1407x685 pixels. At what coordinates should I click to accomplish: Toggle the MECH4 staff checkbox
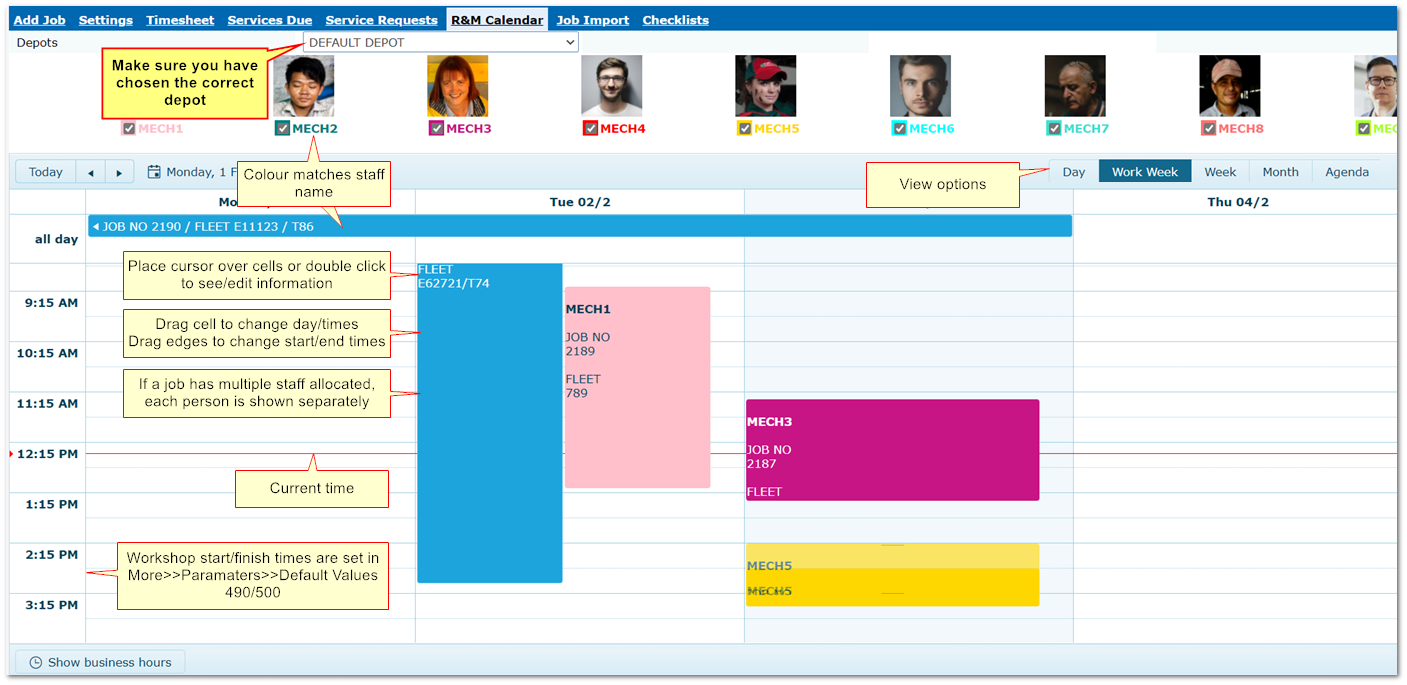[590, 128]
